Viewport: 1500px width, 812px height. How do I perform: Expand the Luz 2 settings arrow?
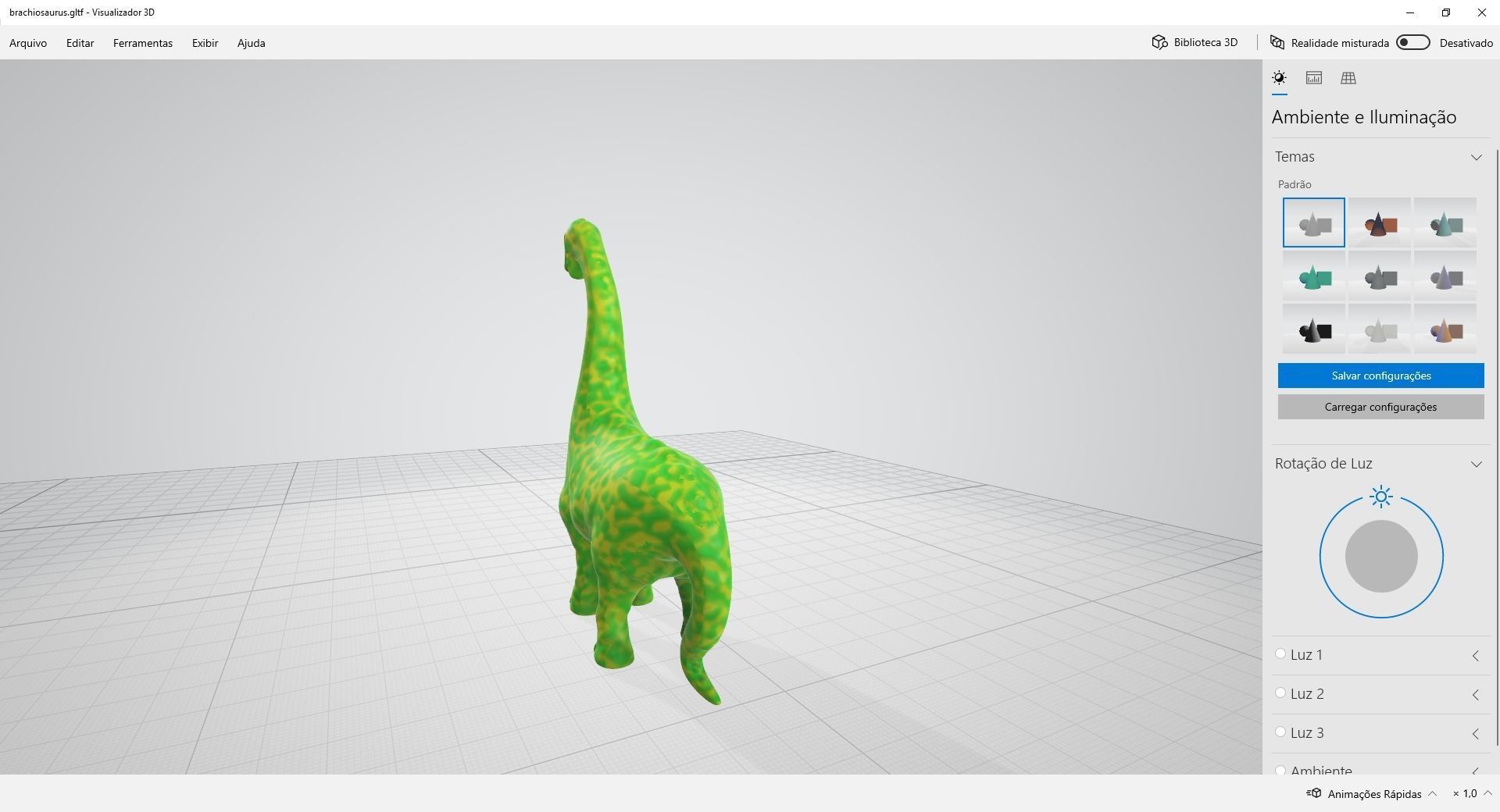[x=1476, y=695]
